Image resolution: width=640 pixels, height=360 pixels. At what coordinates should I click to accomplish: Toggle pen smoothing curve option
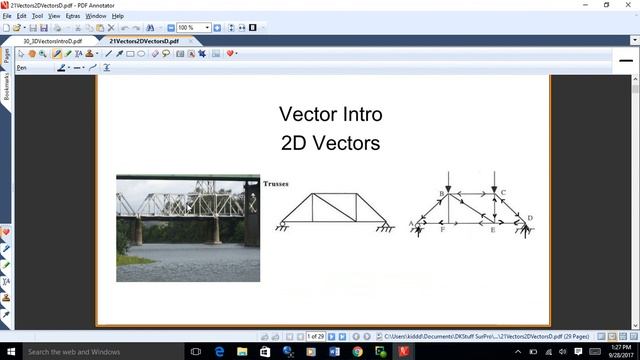93,68
